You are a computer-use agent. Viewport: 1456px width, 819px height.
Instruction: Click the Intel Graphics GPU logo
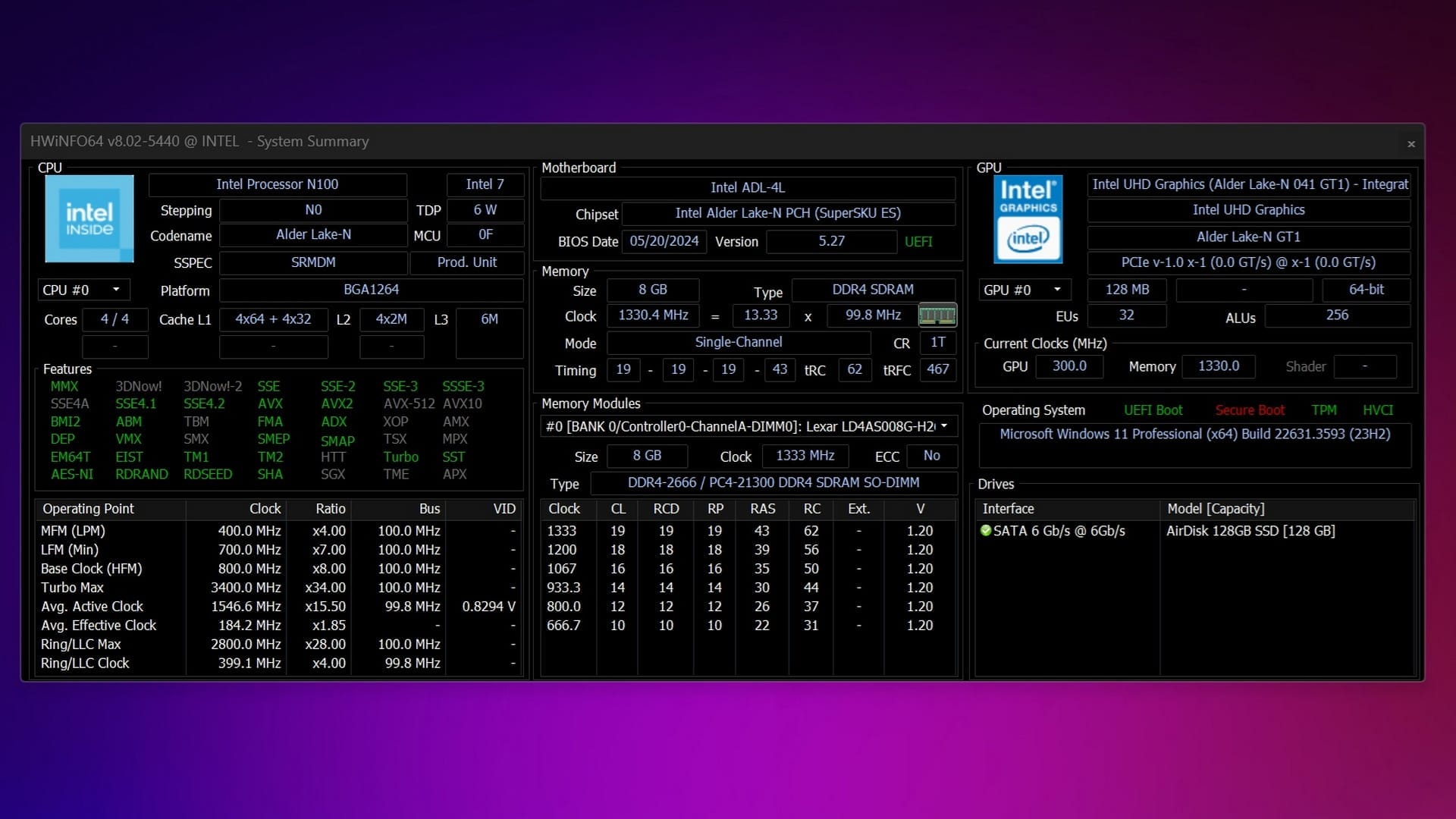pyautogui.click(x=1028, y=219)
